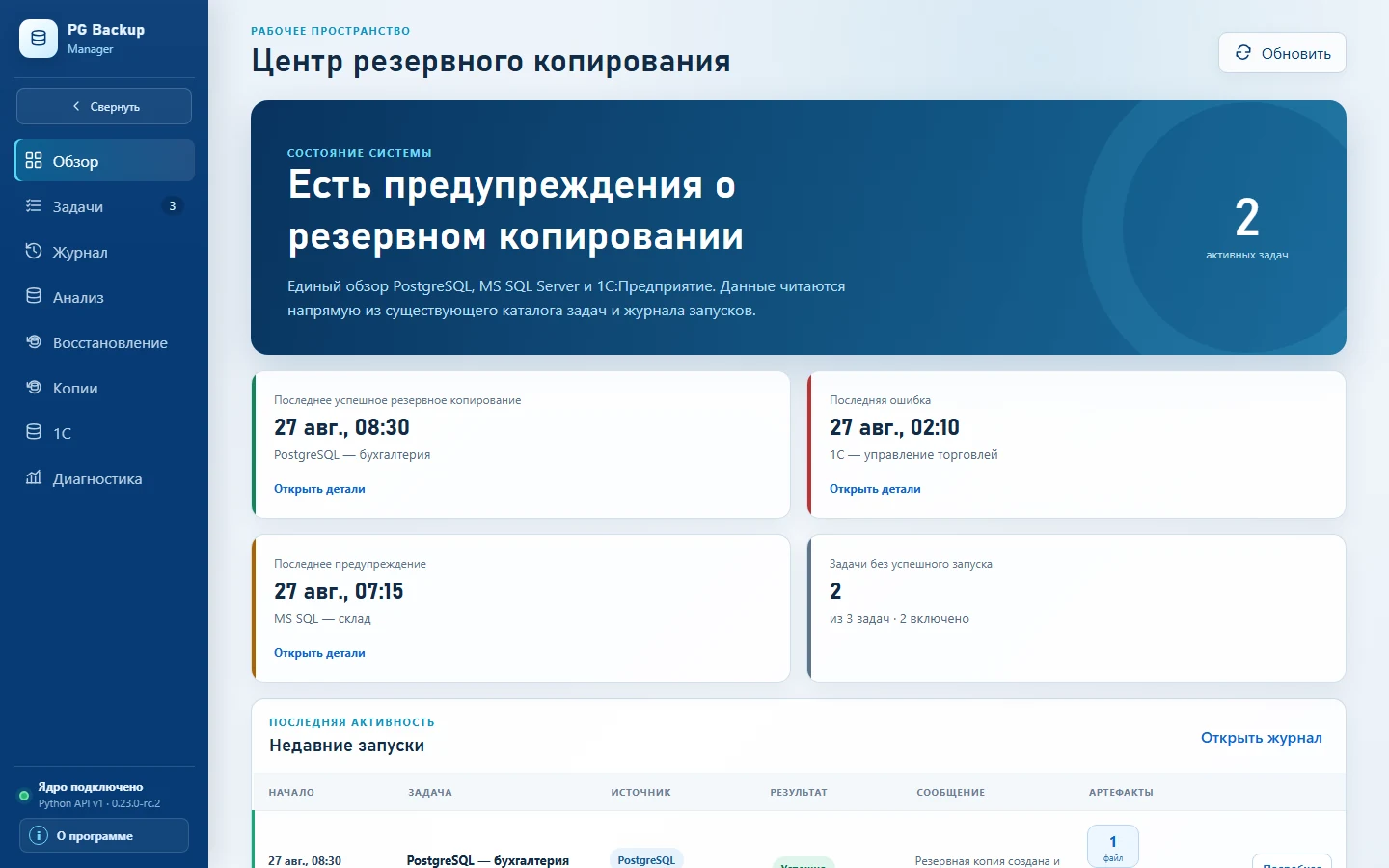Click the Результат column header
The height and width of the screenshot is (868, 1389).
pos(799,793)
